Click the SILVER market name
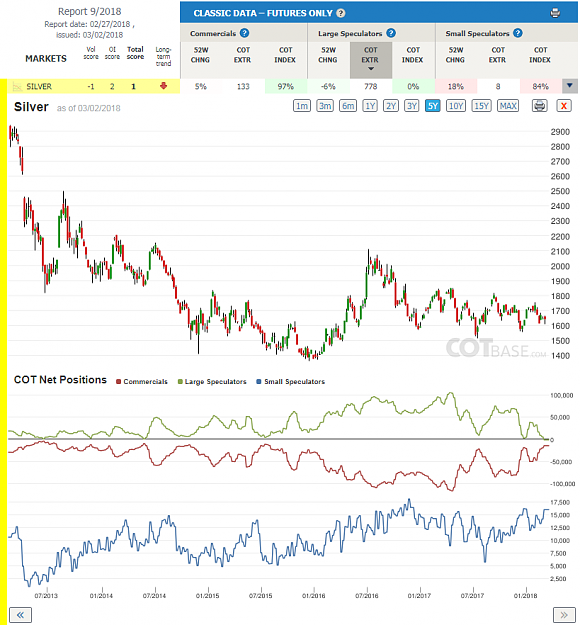 click(39, 86)
